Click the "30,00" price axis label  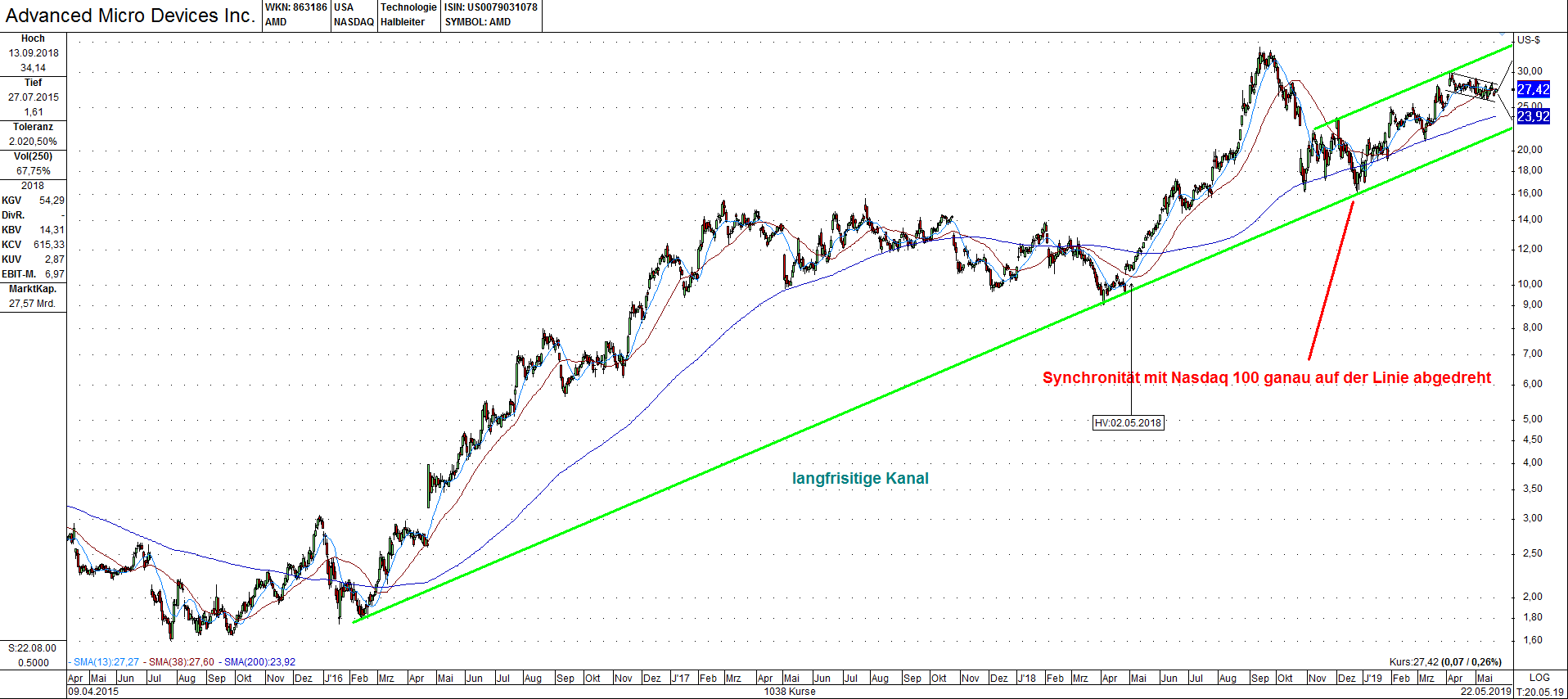coord(1530,71)
